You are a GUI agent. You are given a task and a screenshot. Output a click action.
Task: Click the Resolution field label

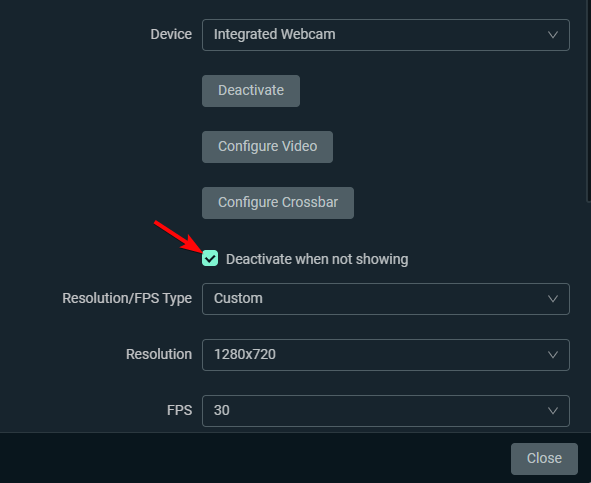tap(159, 354)
